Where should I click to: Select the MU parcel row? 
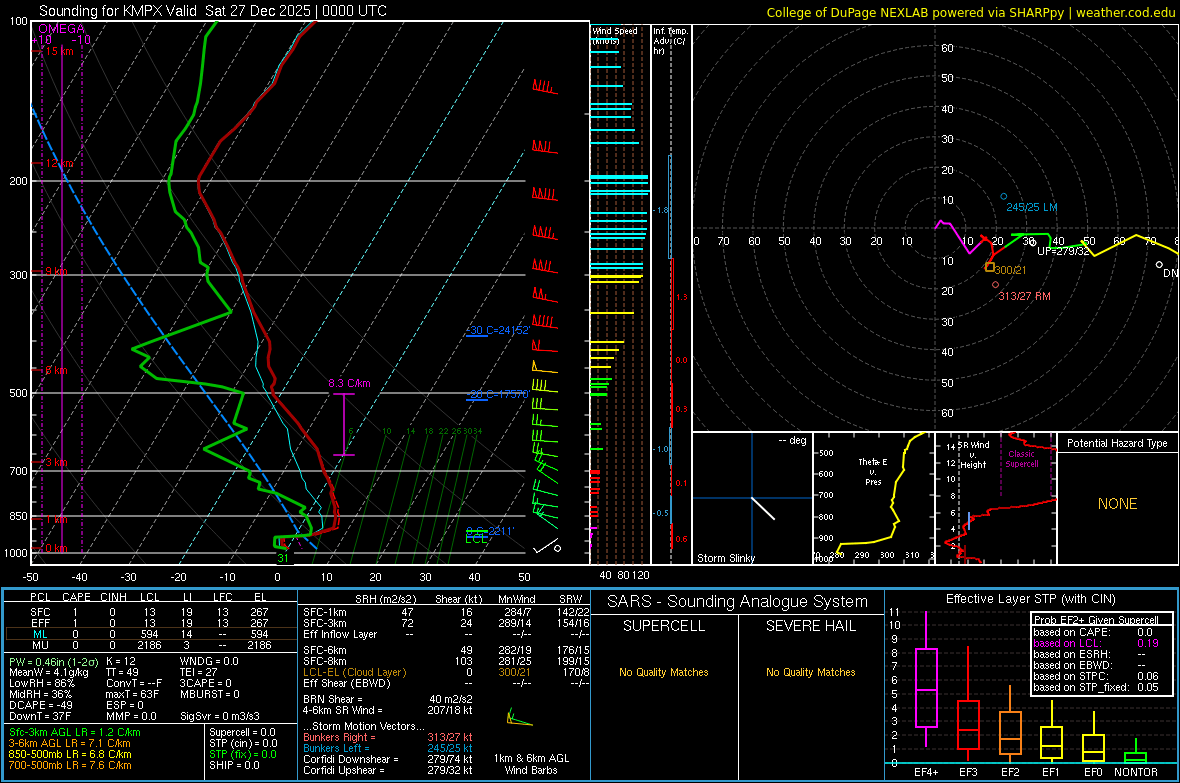tap(149, 645)
